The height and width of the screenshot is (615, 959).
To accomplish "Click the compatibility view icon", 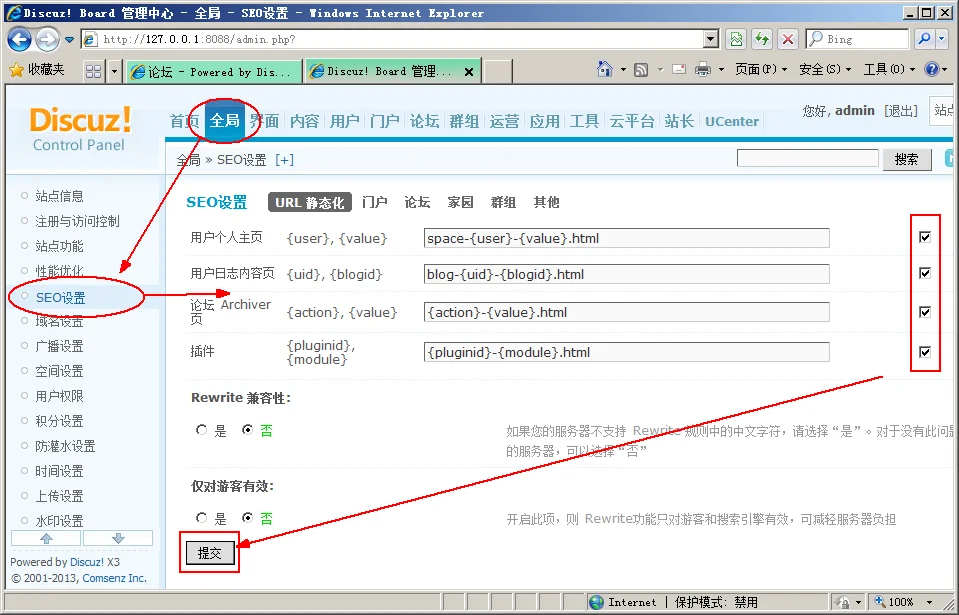I will [736, 40].
